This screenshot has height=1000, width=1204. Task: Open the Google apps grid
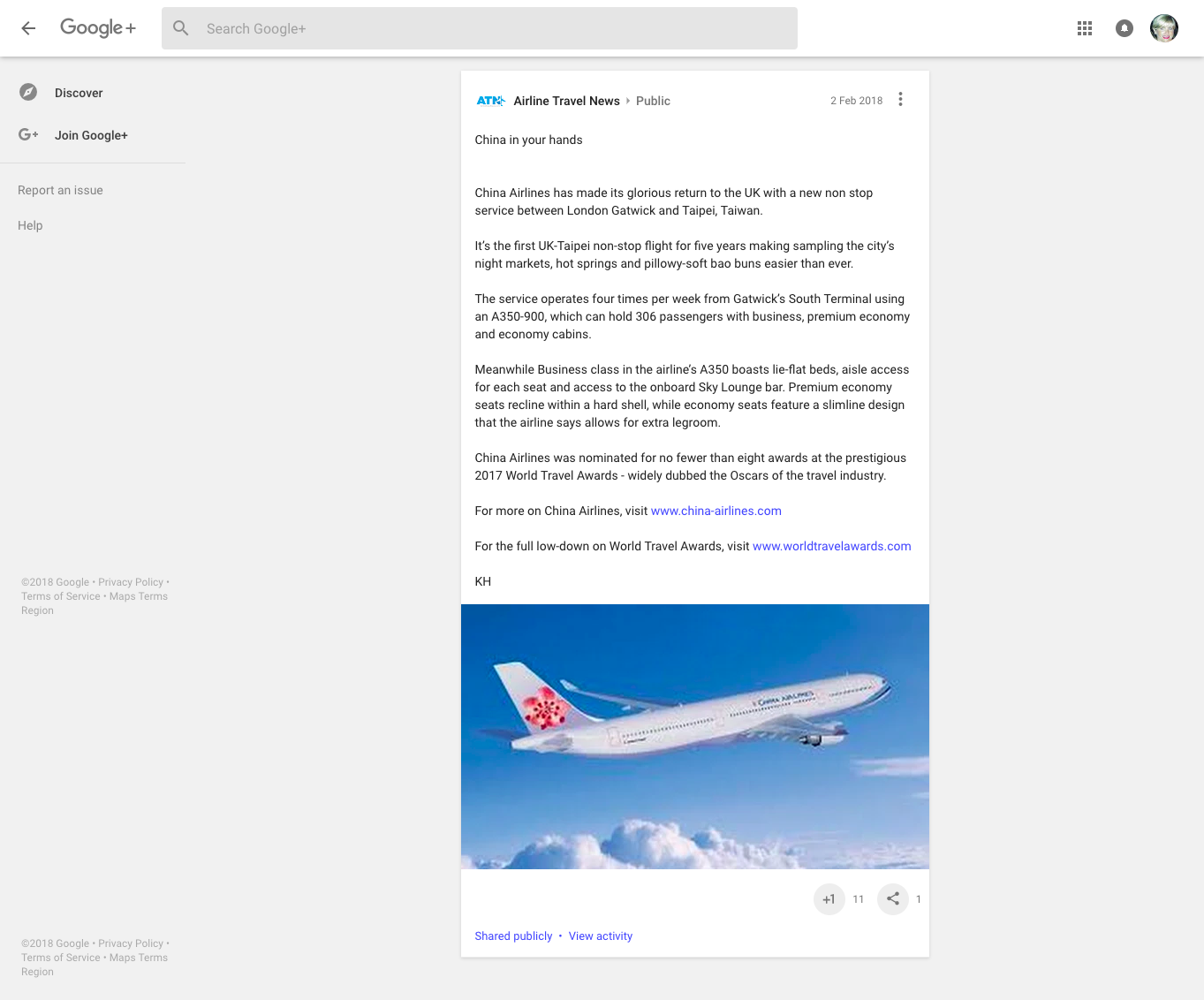click(1085, 28)
